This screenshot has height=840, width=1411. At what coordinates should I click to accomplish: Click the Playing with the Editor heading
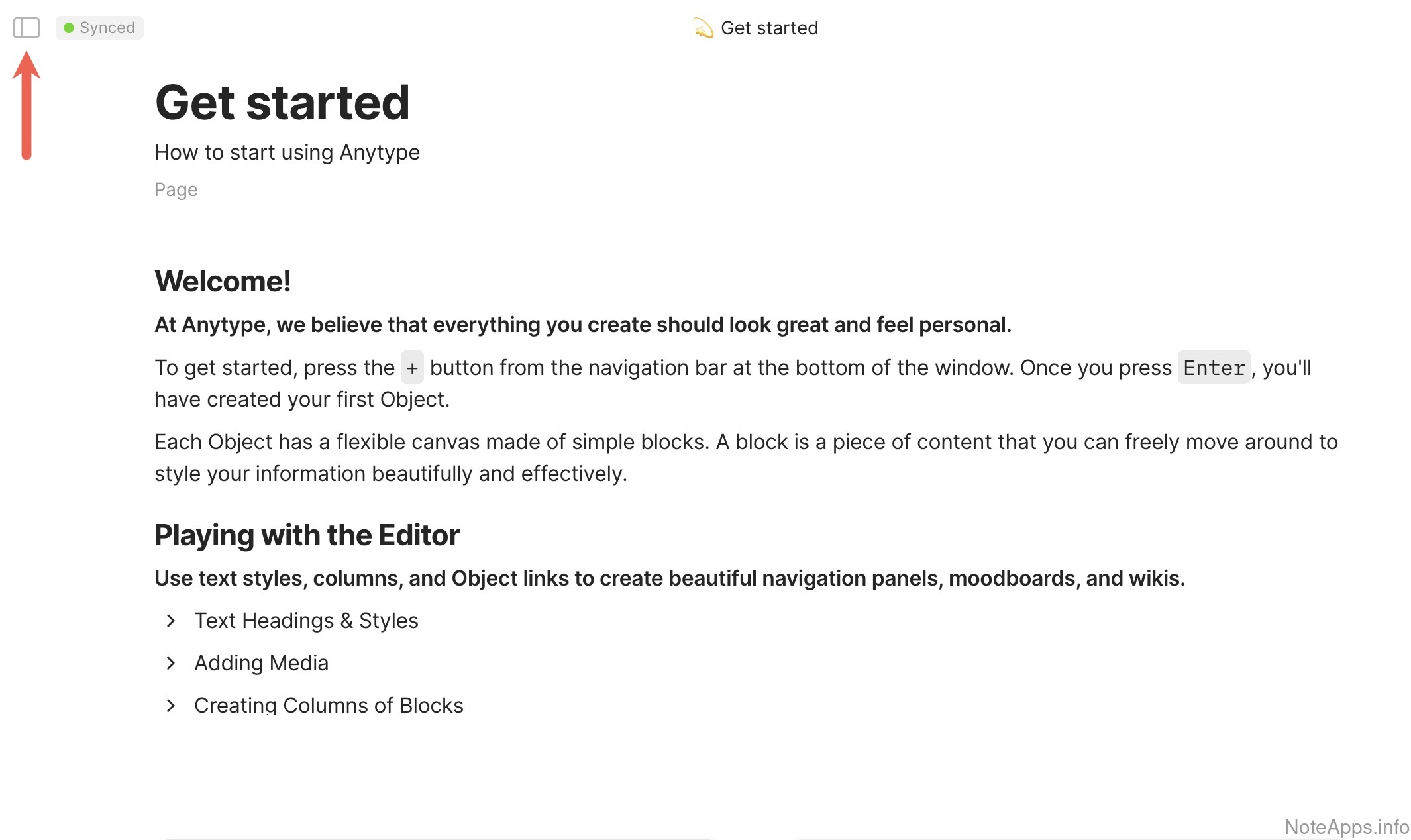(x=307, y=535)
